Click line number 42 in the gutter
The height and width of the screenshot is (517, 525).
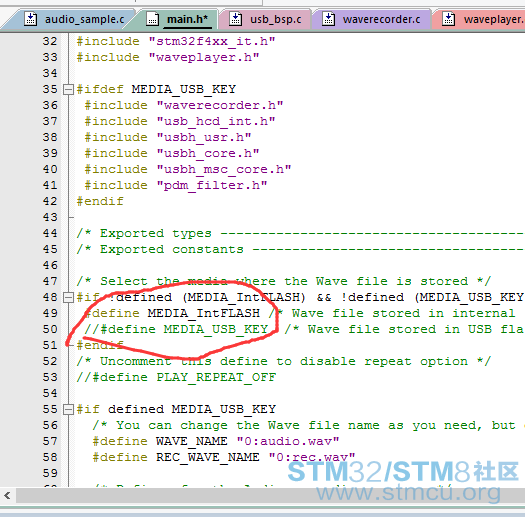coord(50,201)
